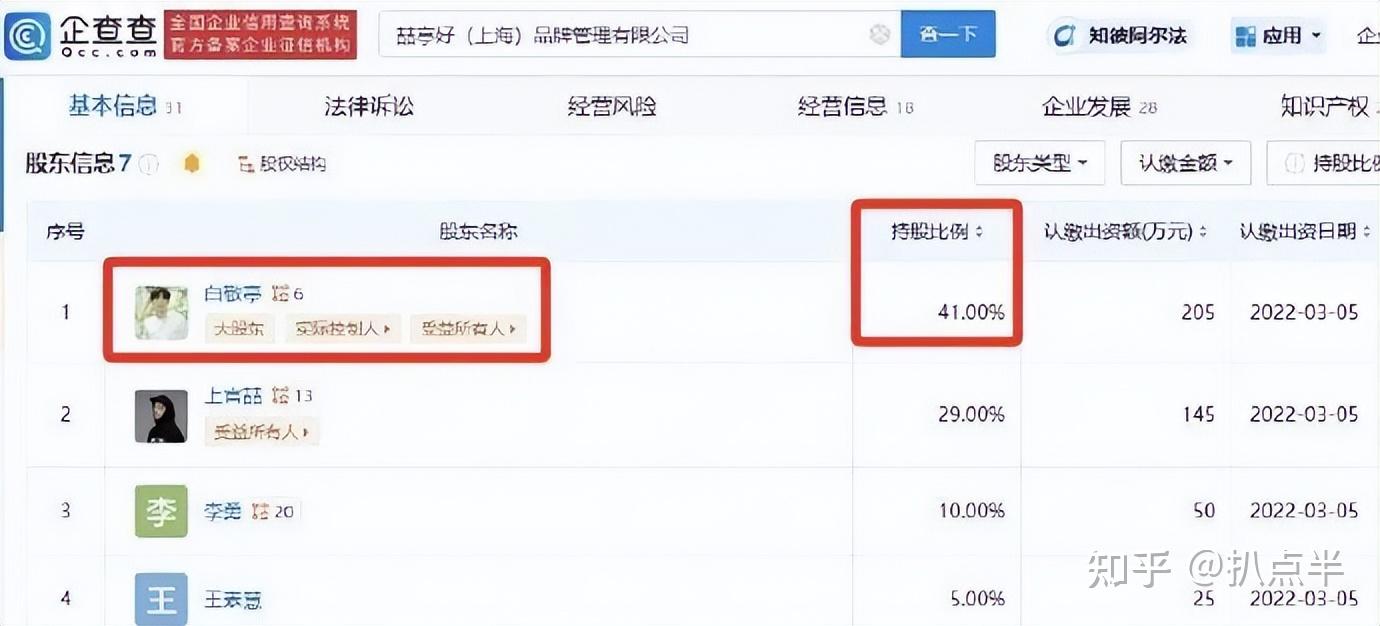Viewport: 1380px width, 626px height.
Task: Switch to the 经营信息 tab
Action: (x=855, y=106)
